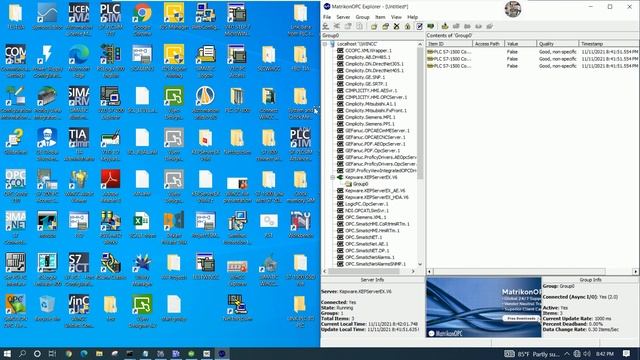Open the TIA Administrator desktop icon

click(x=79, y=144)
